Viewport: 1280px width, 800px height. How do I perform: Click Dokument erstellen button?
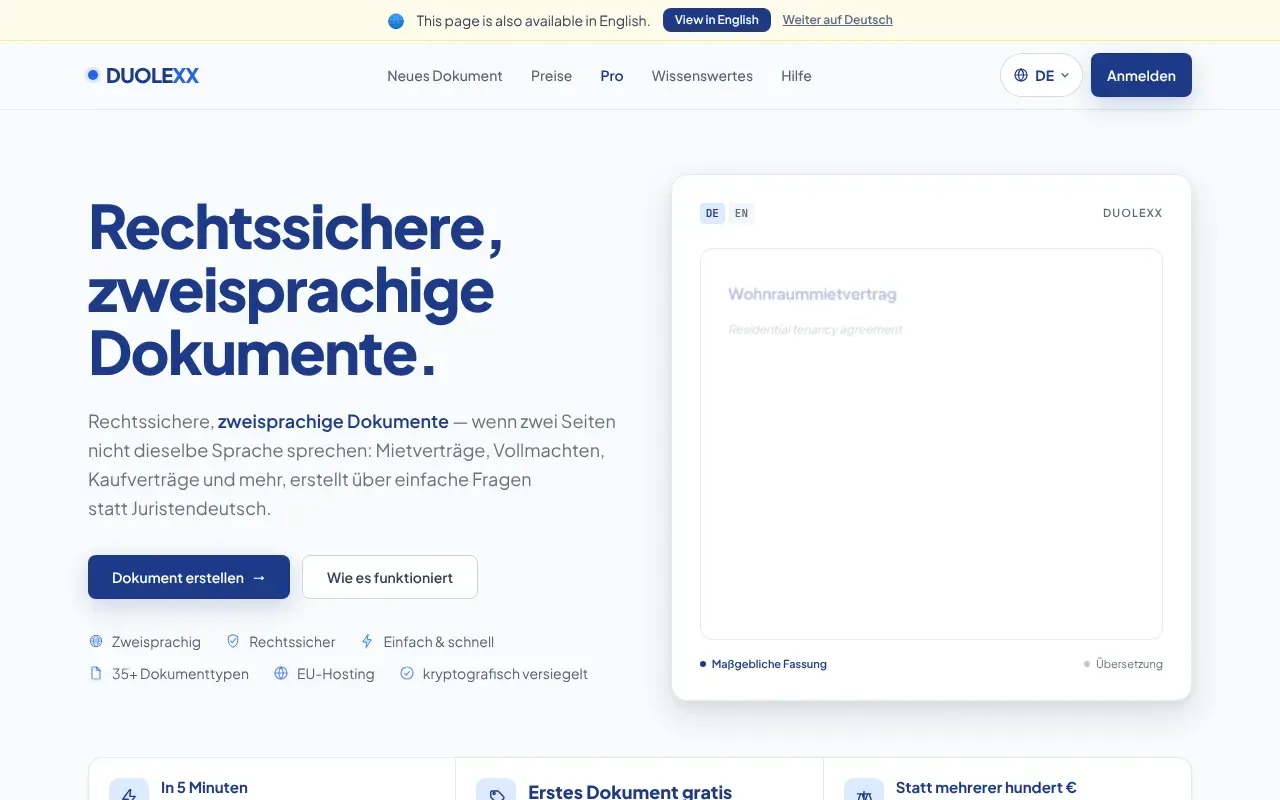(189, 577)
